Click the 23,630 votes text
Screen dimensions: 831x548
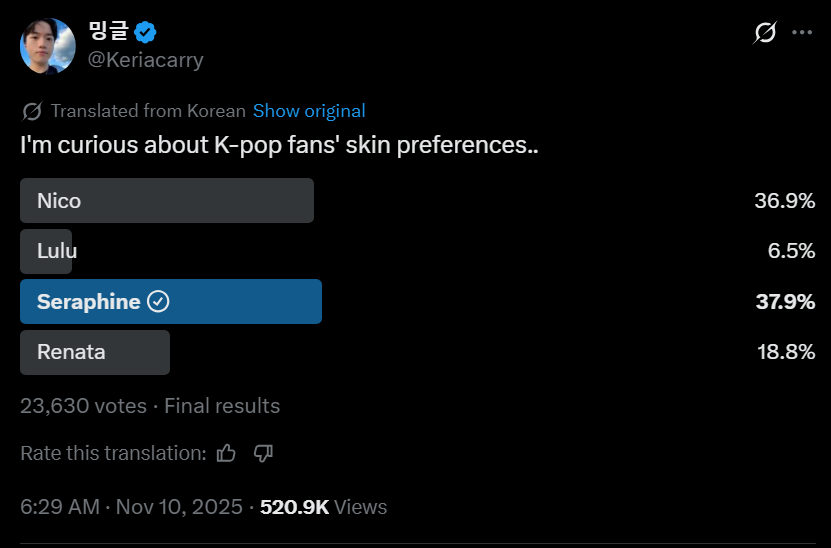[83, 406]
